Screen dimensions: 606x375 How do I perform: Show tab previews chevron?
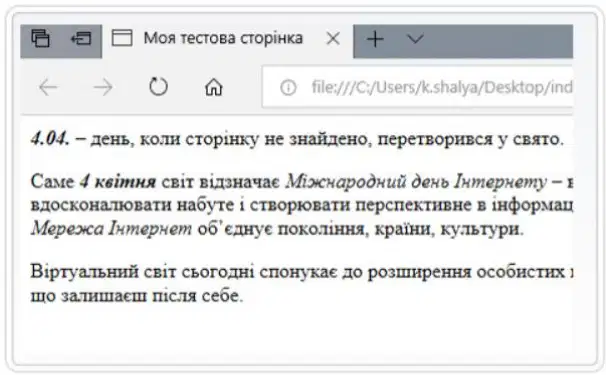(x=415, y=38)
